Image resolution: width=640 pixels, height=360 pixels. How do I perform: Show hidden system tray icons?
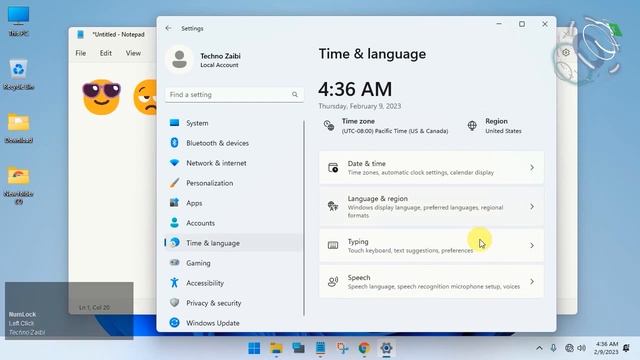point(539,348)
